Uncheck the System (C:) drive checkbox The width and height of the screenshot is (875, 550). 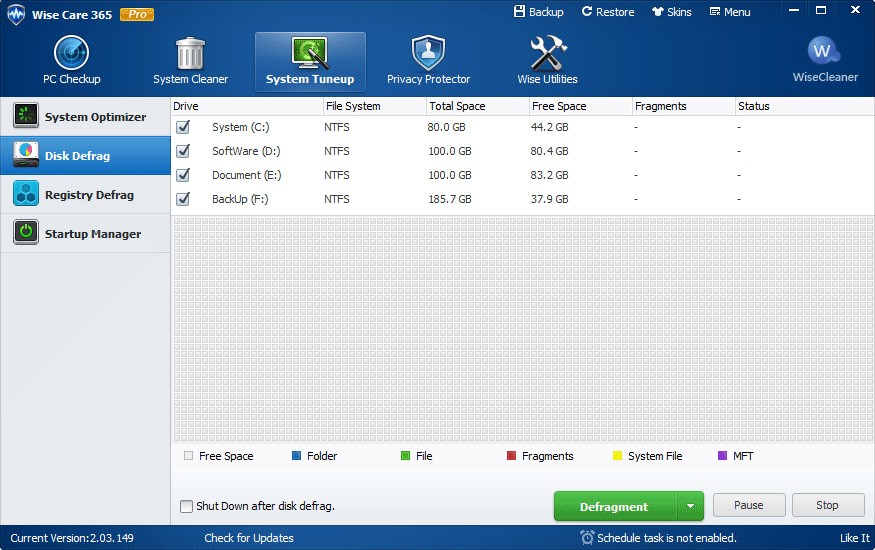coord(183,127)
